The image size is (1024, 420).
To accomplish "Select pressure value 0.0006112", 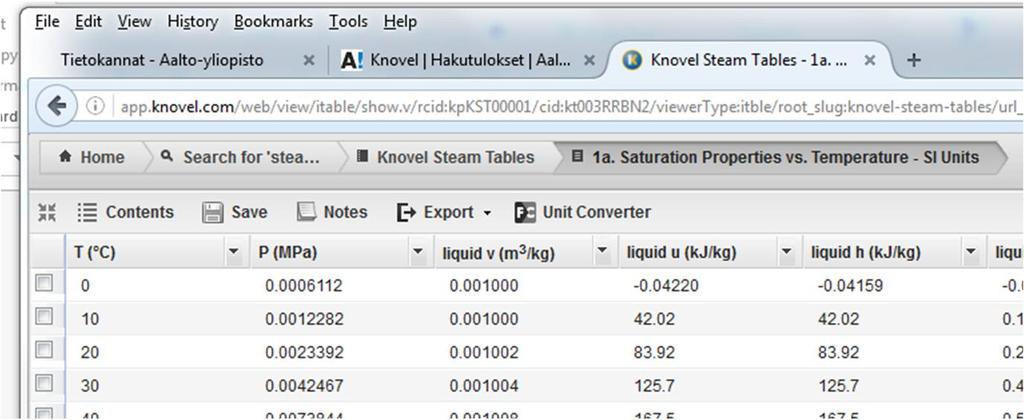I will point(304,285).
